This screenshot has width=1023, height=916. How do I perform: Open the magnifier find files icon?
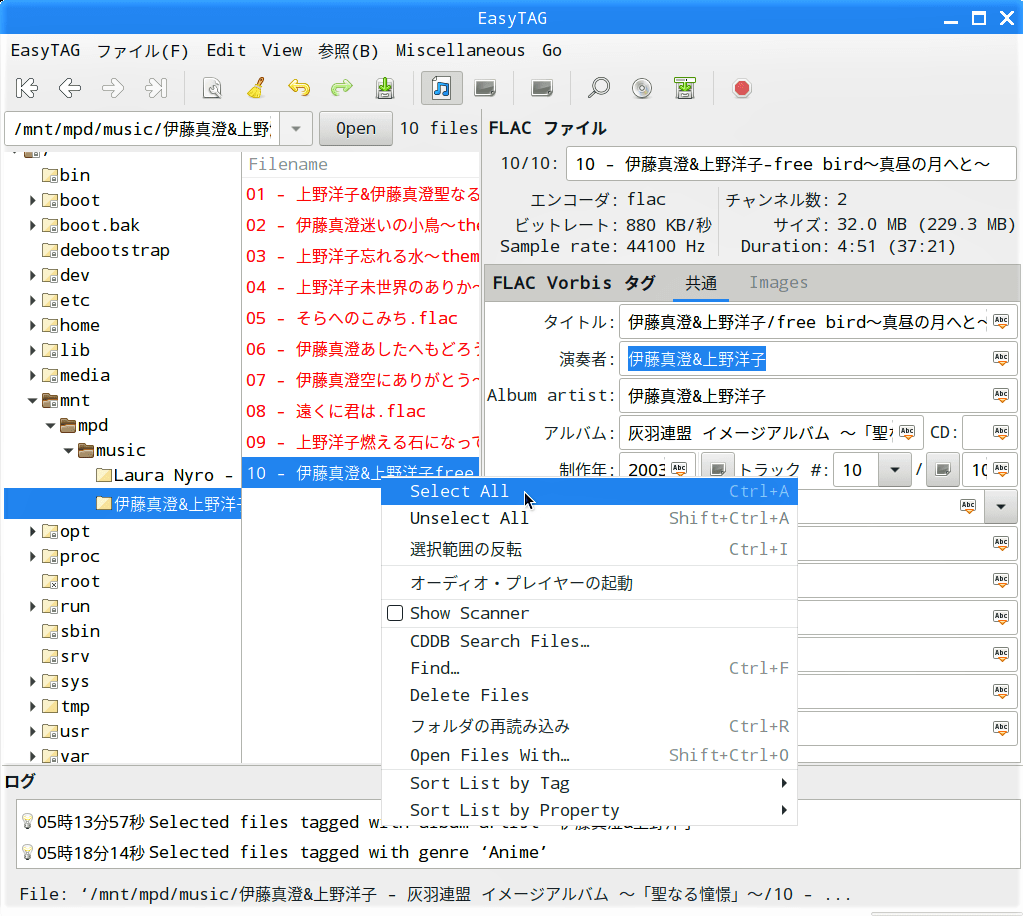click(x=599, y=88)
